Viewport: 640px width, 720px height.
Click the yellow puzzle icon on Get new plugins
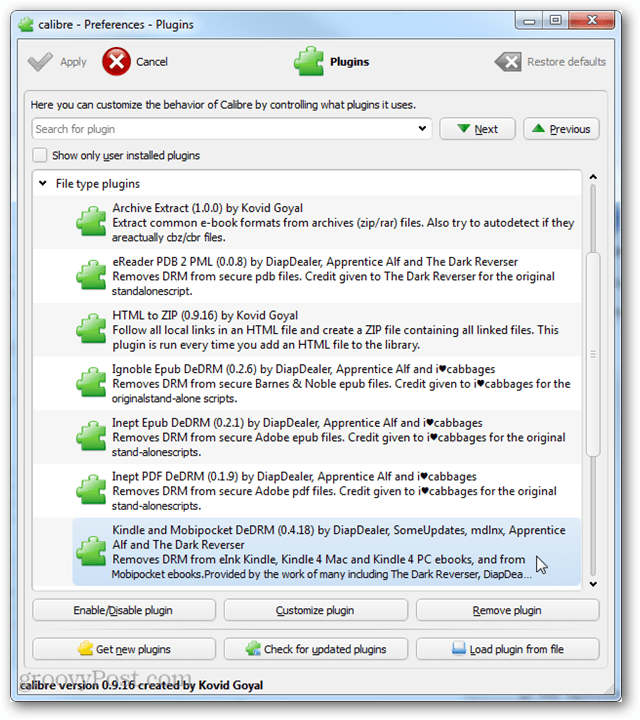point(85,648)
